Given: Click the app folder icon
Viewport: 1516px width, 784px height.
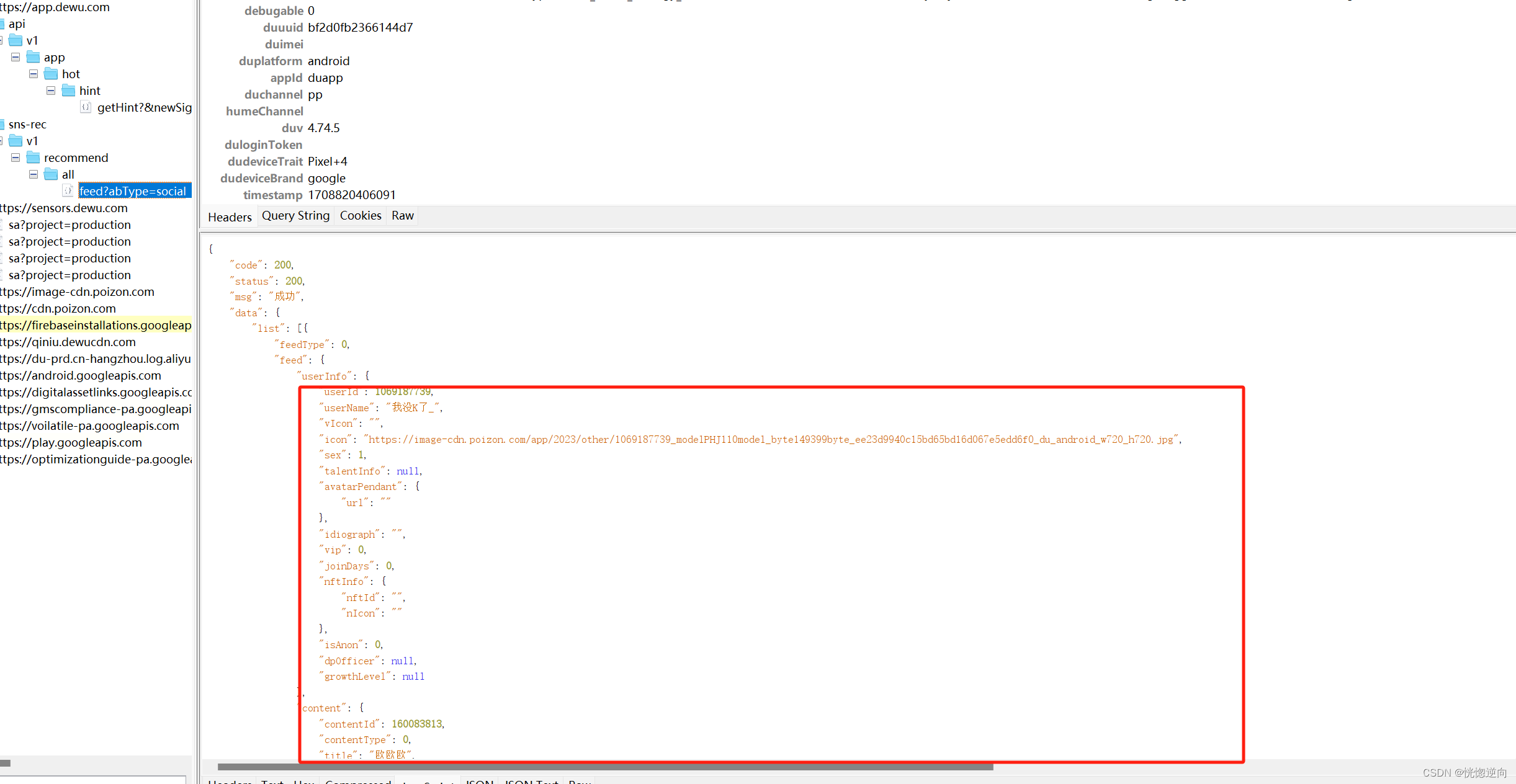Looking at the screenshot, I should [x=34, y=57].
